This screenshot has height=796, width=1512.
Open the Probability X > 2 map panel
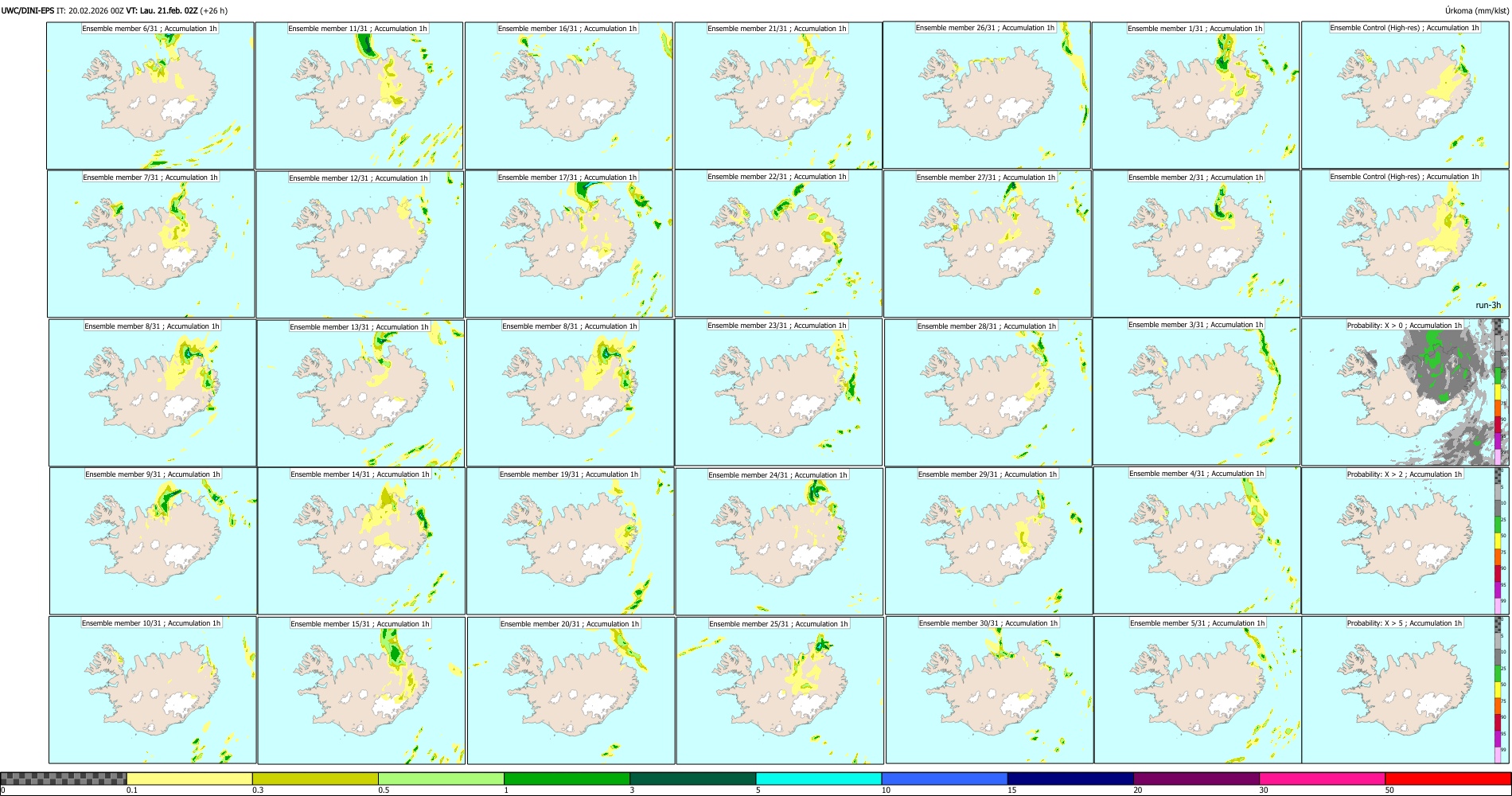pyautogui.click(x=1405, y=541)
